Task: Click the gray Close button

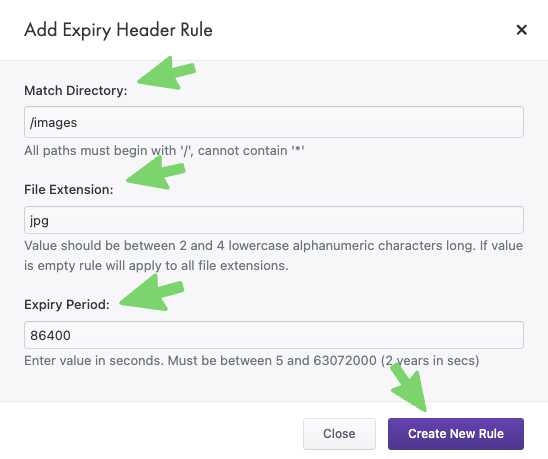Action: pyautogui.click(x=339, y=433)
